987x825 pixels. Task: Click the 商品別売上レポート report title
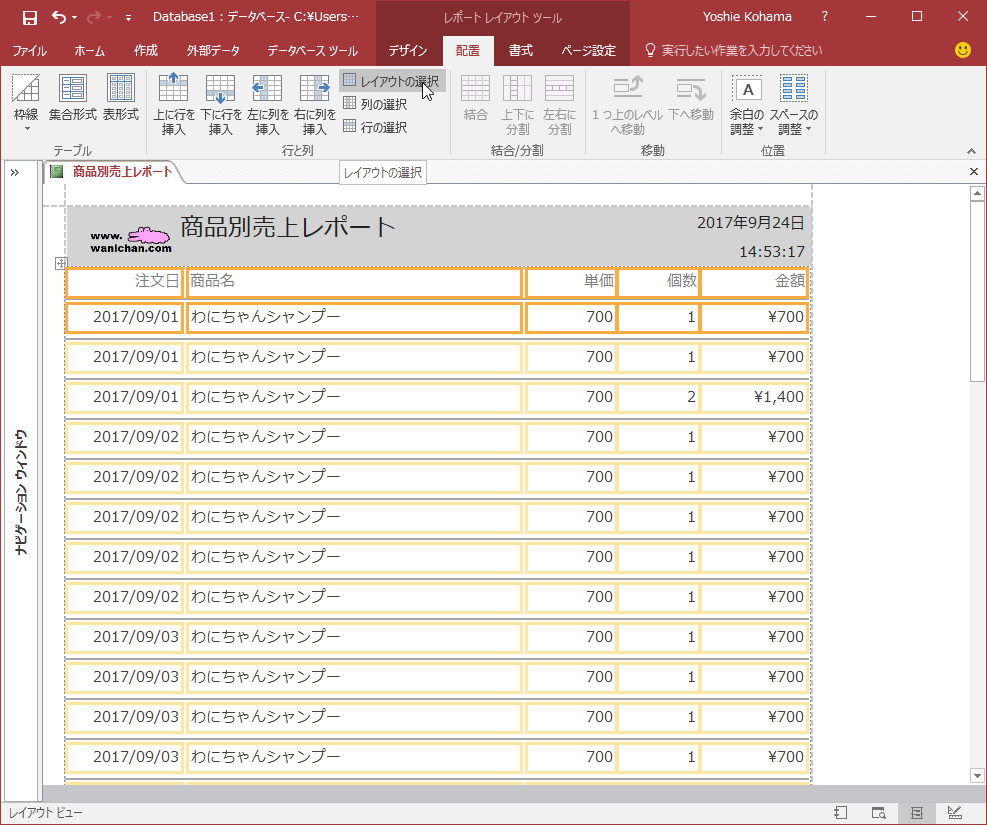click(x=288, y=227)
